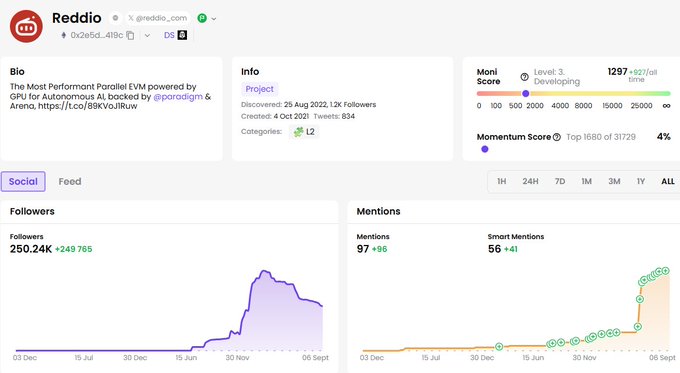Open the @reddio_com X profile link
This screenshot has width=680, height=373.
click(158, 18)
